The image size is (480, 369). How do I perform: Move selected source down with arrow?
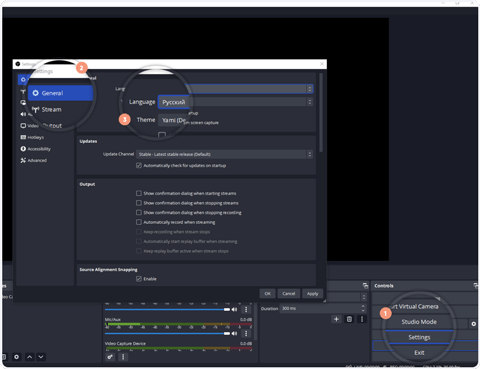click(x=41, y=357)
